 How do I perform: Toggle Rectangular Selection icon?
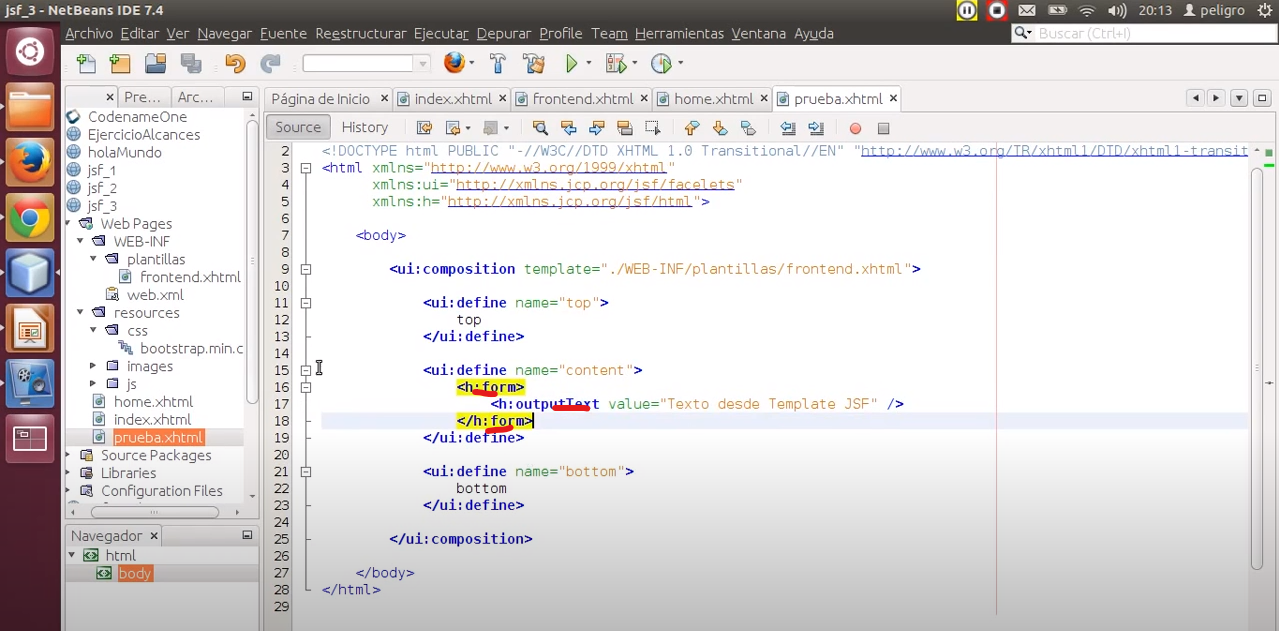[x=653, y=128]
